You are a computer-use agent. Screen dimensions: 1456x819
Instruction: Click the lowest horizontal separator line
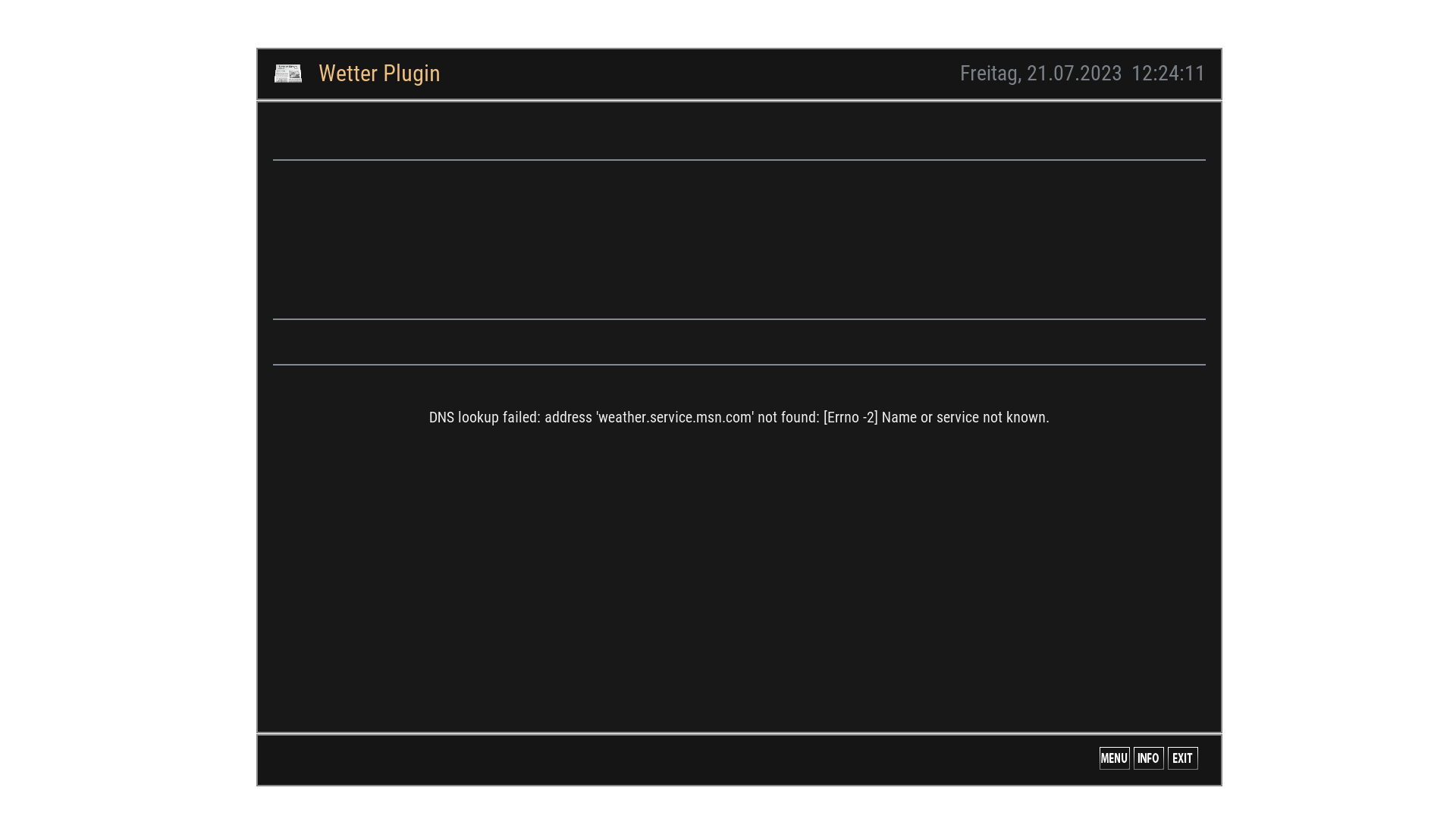pos(739,365)
